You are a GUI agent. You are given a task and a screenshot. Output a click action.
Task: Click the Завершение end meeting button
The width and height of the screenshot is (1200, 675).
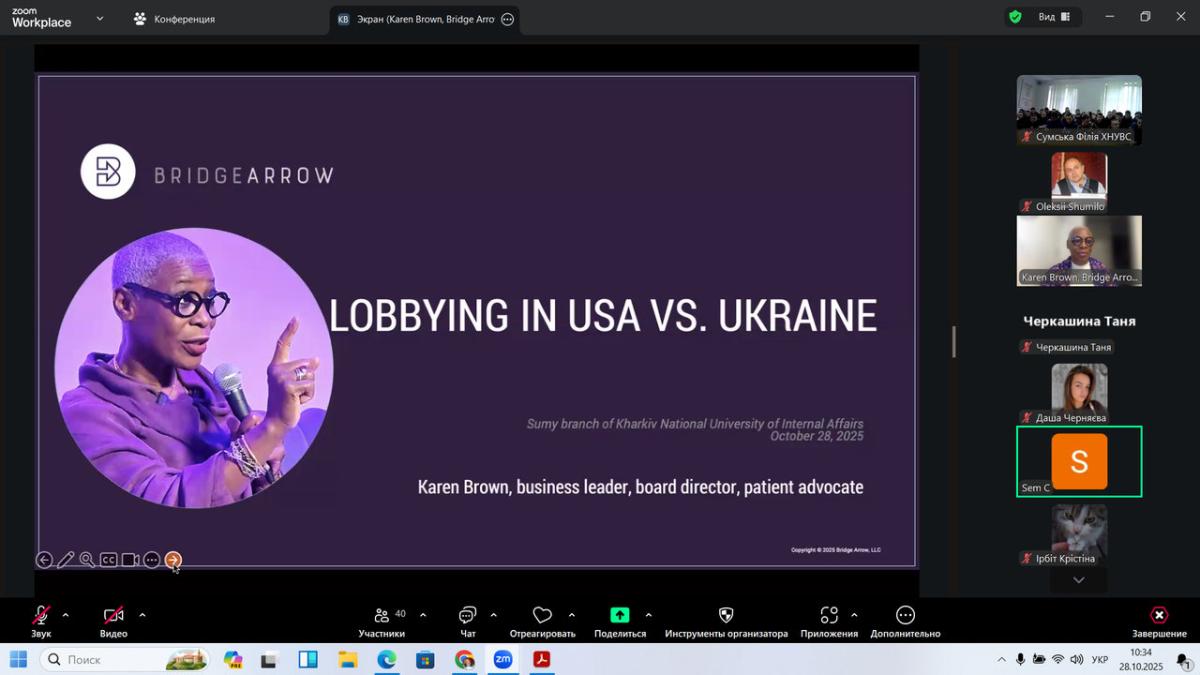[1159, 616]
